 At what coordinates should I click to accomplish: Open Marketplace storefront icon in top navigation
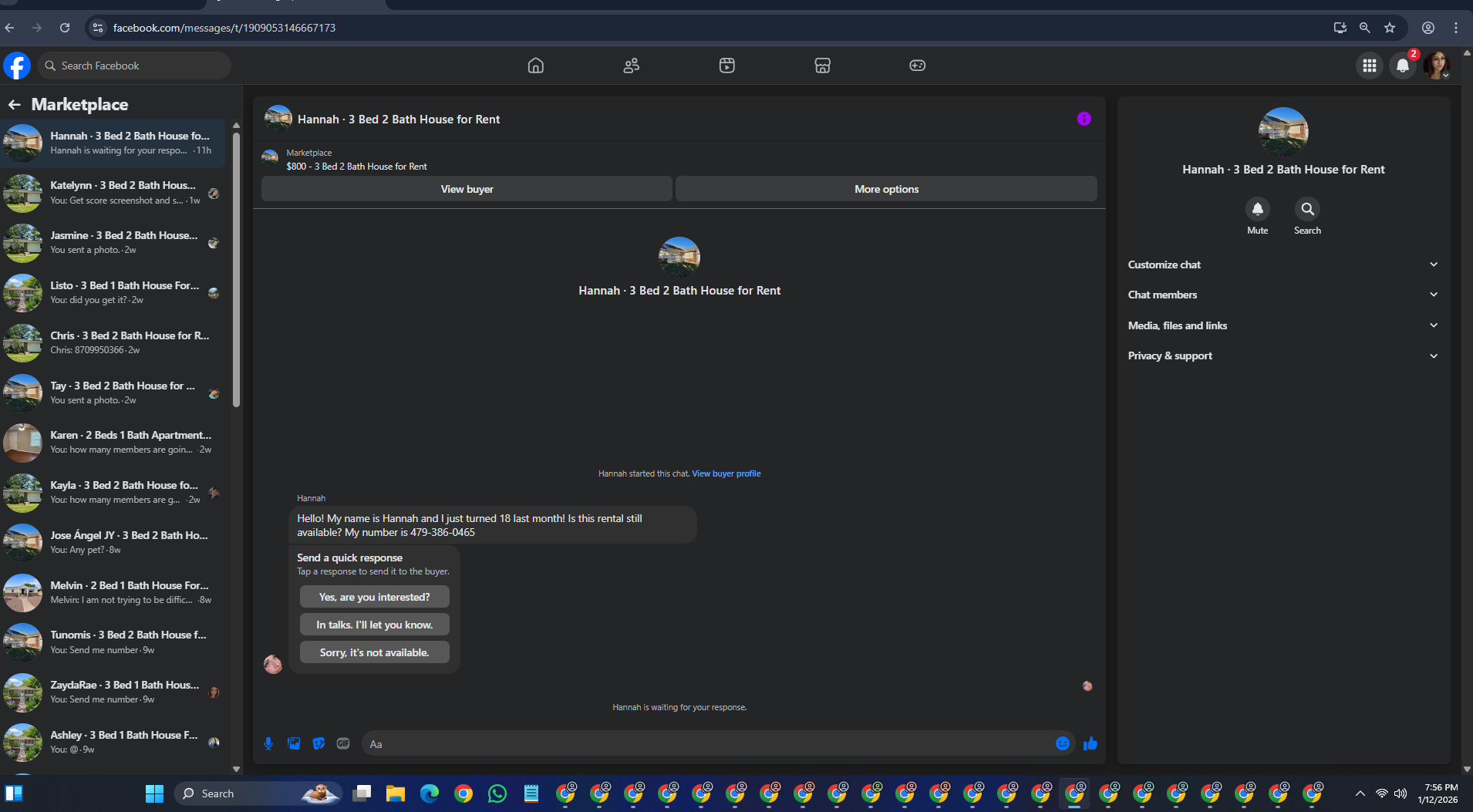click(822, 66)
